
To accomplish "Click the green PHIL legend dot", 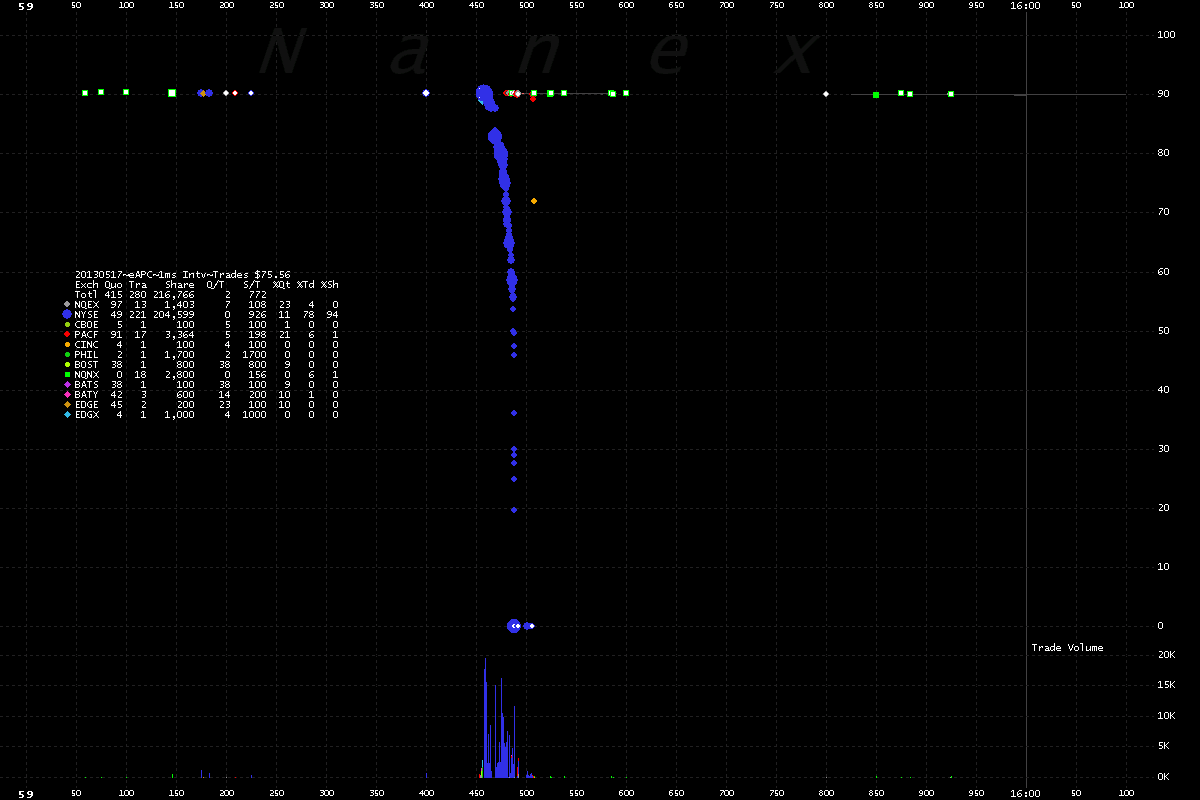I will (66, 354).
